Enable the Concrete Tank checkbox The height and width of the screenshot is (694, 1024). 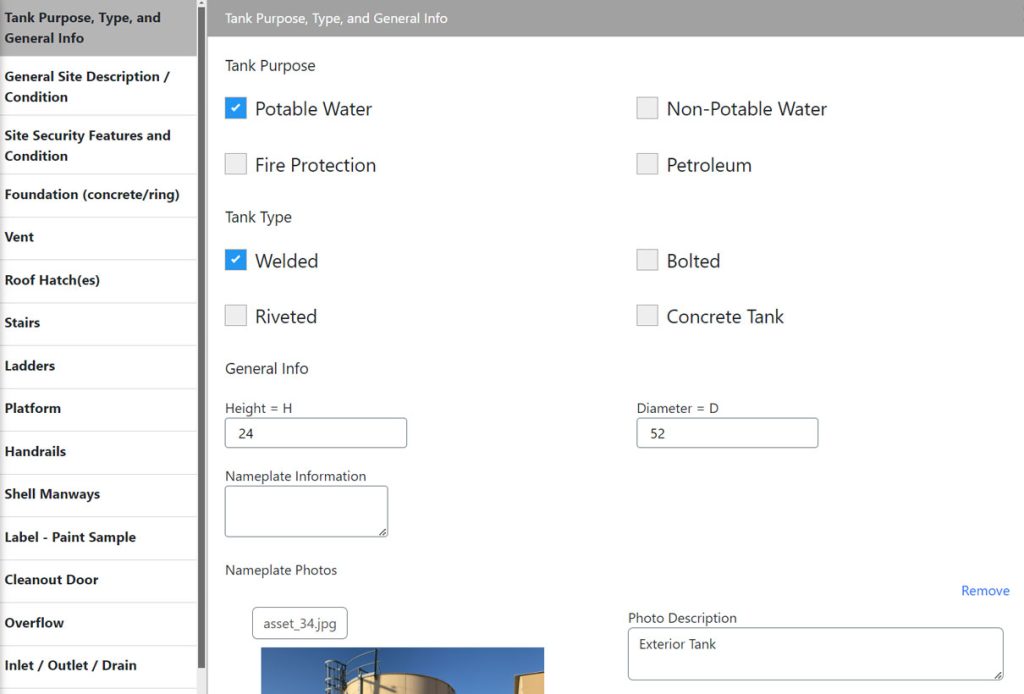647,316
